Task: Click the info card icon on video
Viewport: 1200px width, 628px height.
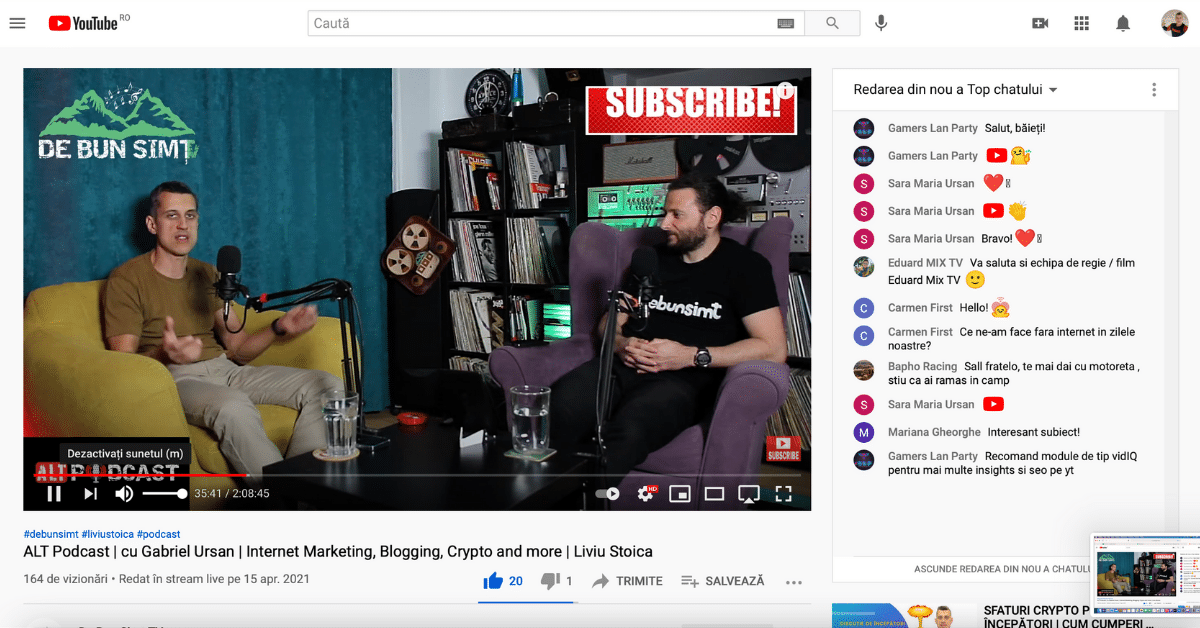Action: (x=786, y=90)
